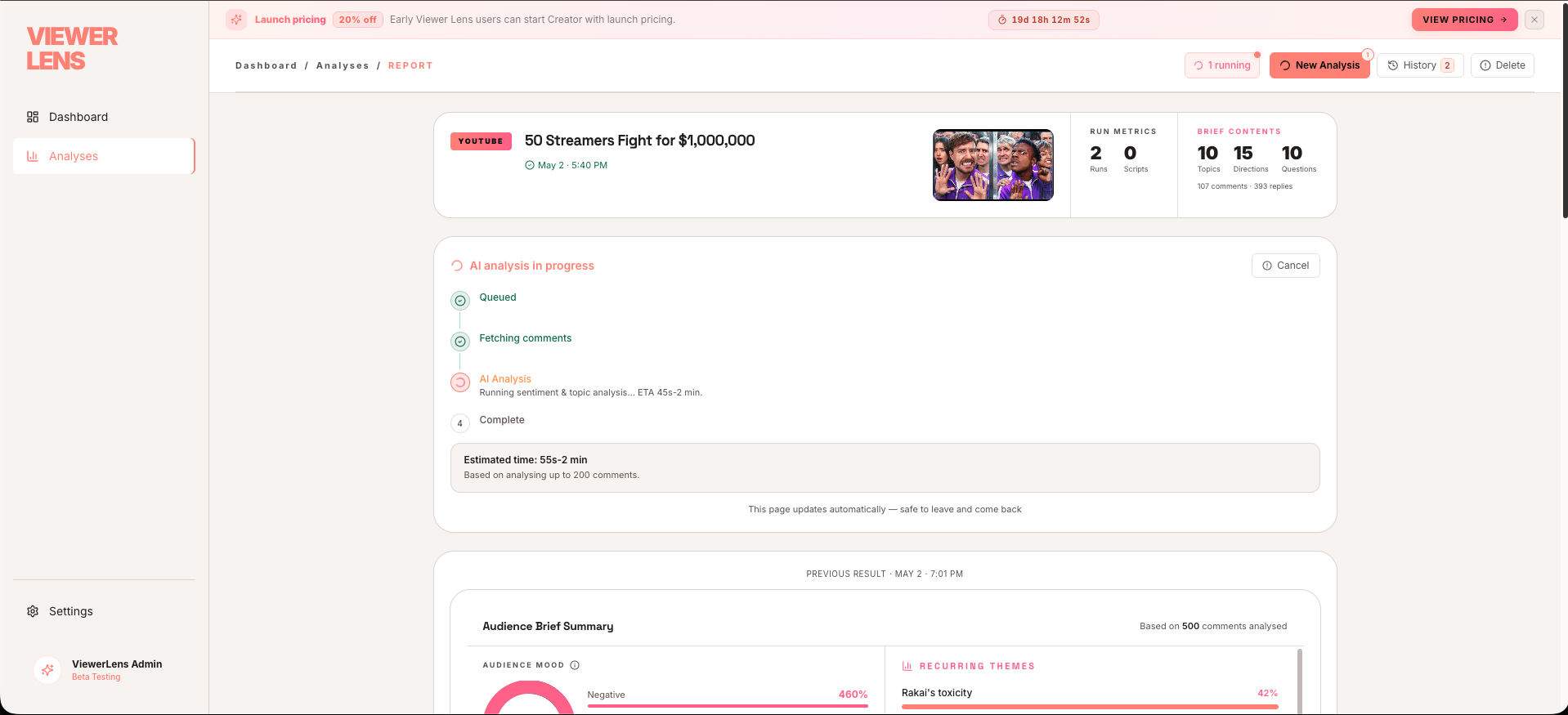Click the Scripts count 0
This screenshot has height=715, width=1568.
click(x=1131, y=153)
